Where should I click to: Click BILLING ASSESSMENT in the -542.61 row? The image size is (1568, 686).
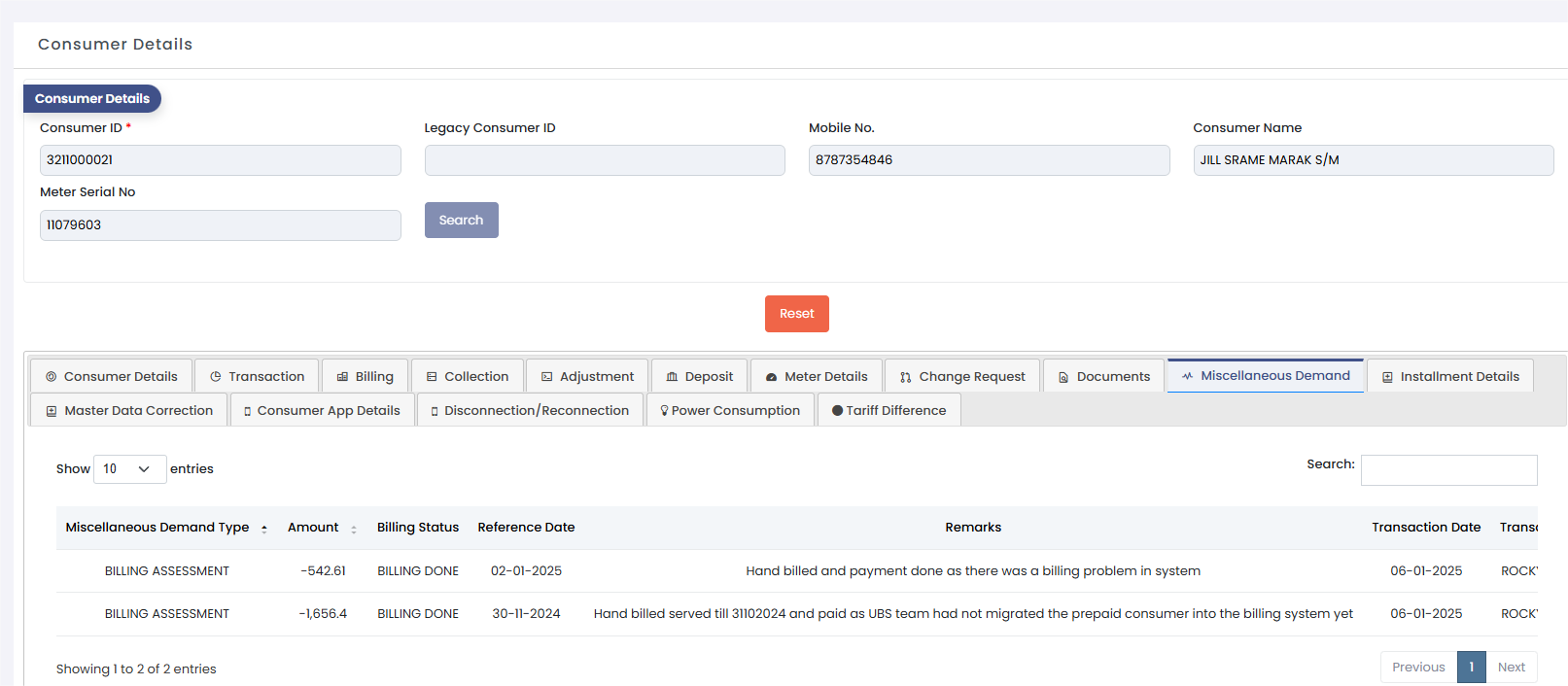point(167,571)
